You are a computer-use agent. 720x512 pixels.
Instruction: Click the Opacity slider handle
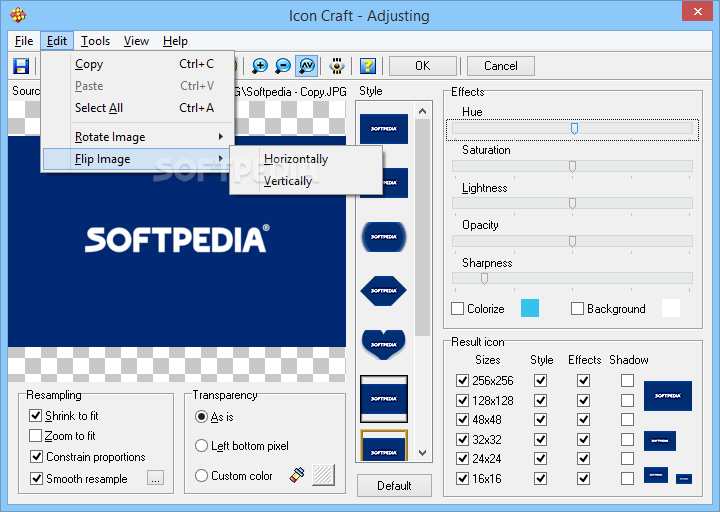(572, 242)
